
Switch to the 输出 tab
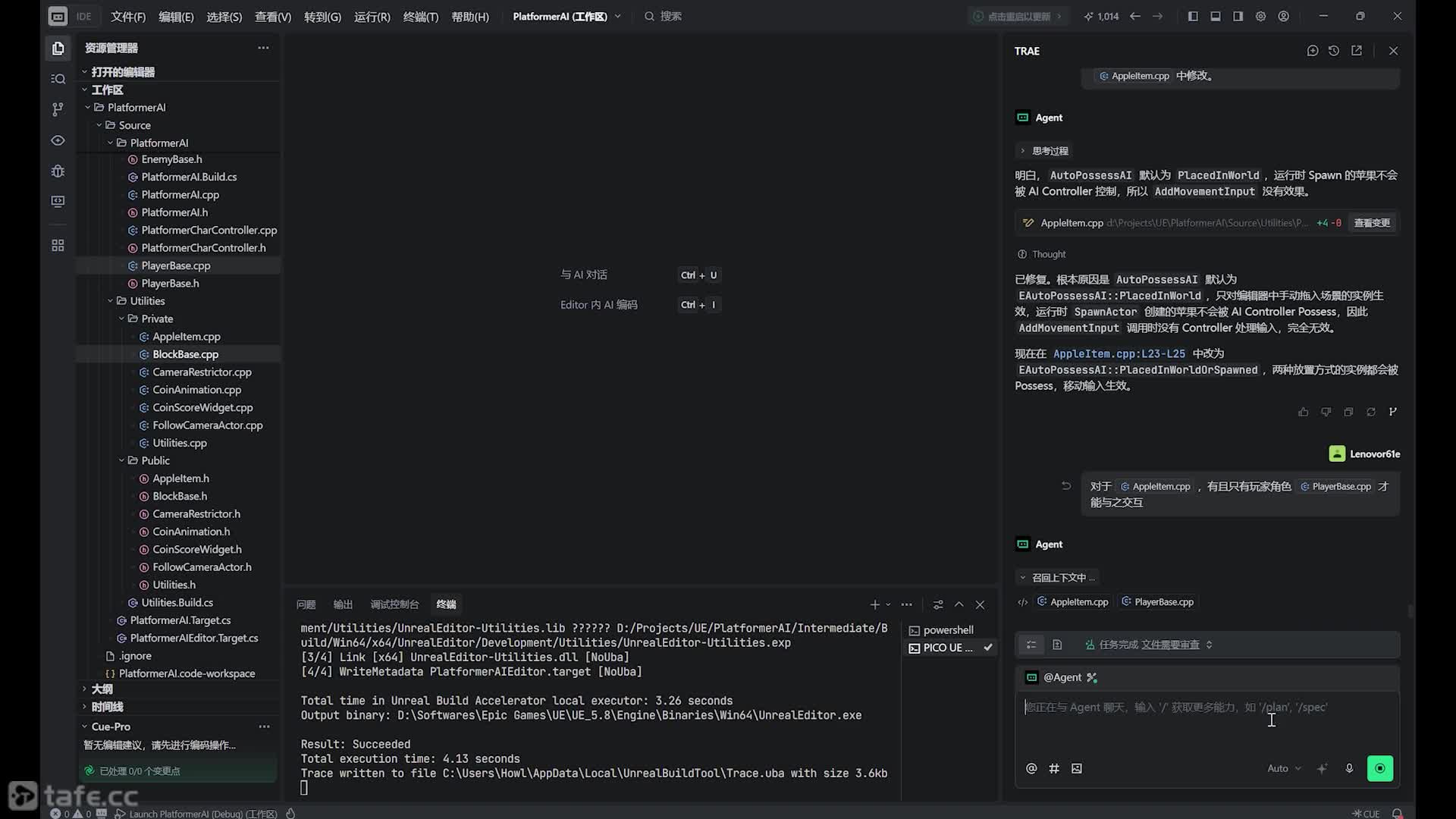tap(344, 604)
